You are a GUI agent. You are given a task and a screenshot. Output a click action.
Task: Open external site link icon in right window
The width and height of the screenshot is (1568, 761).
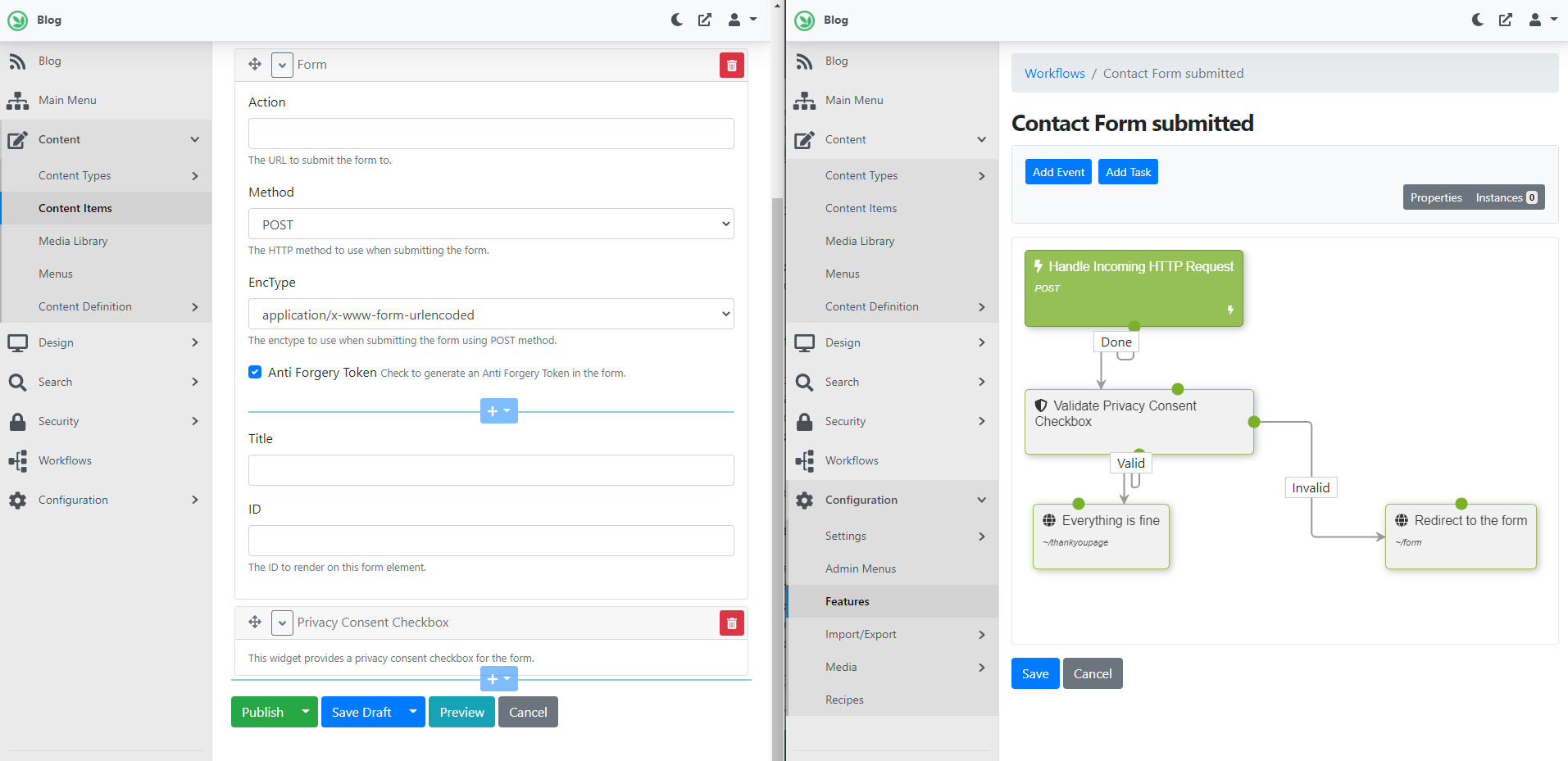pyautogui.click(x=1506, y=20)
